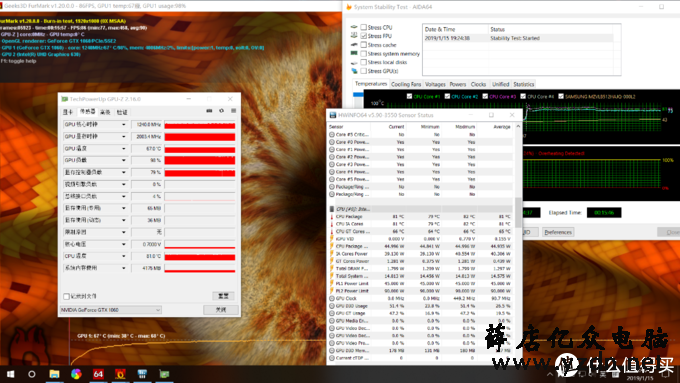Click GPU-Z 重置 reset button

click(x=223, y=296)
